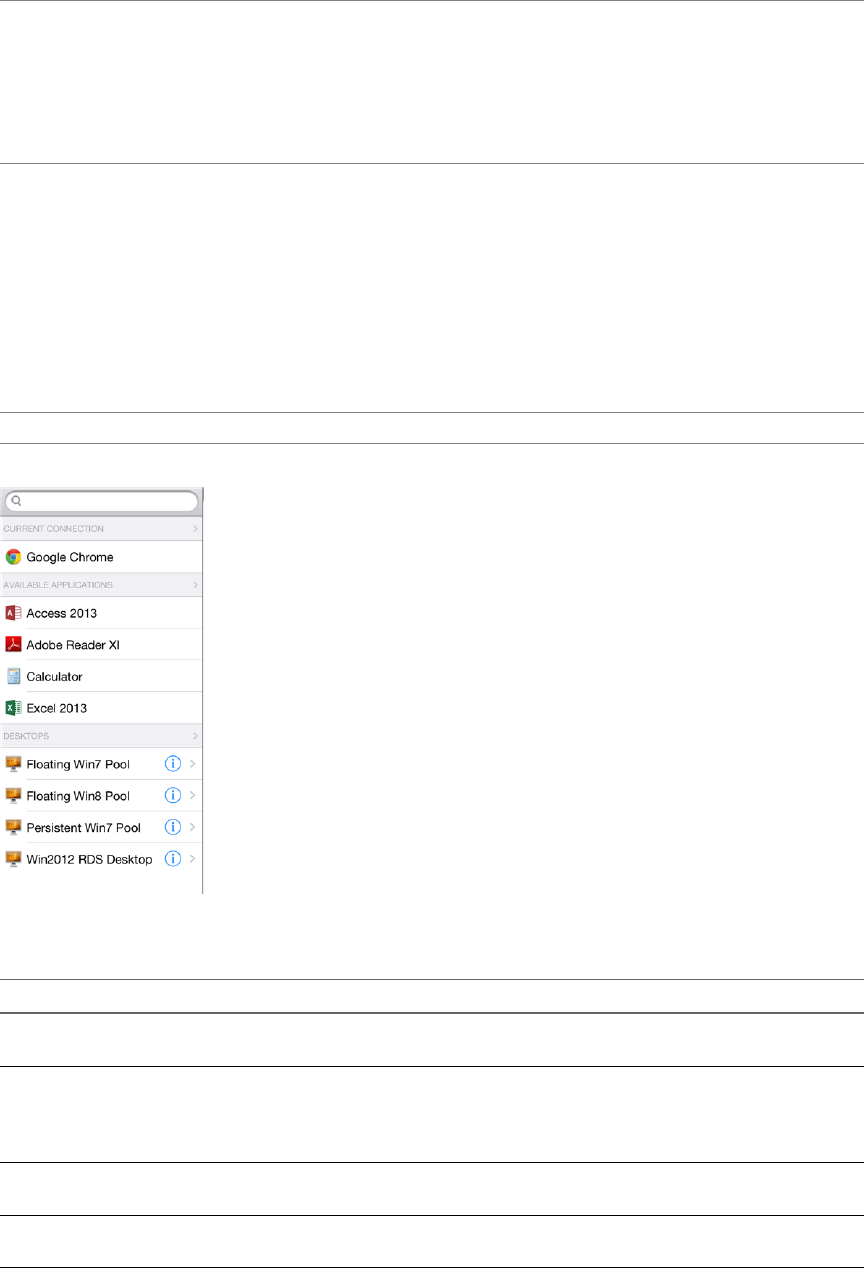
Task: Click the Excel 2013 icon
Action: click(x=13, y=708)
